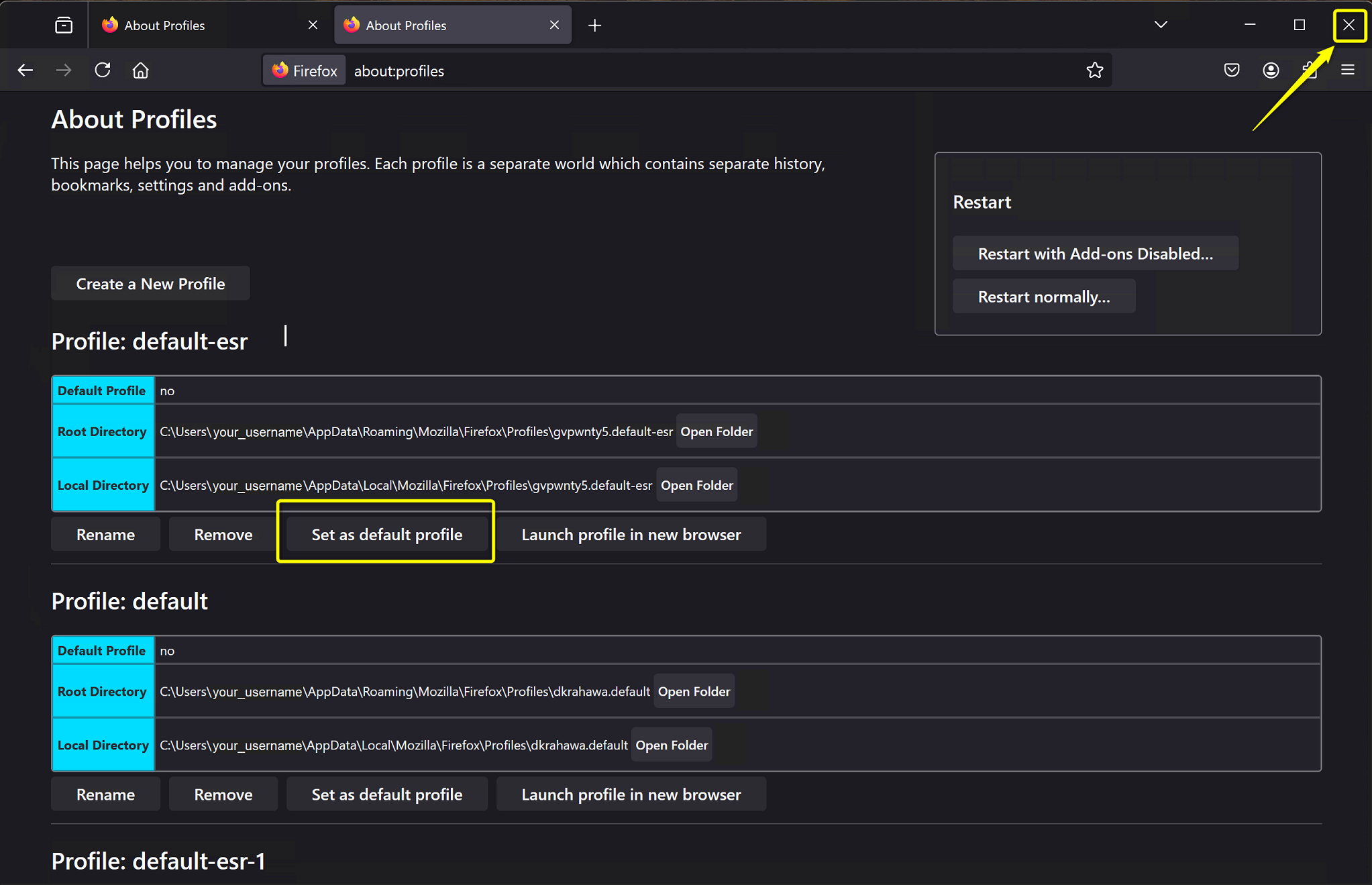Viewport: 1372px width, 885px height.
Task: Expand the list all tabs chevron
Action: 1161,25
